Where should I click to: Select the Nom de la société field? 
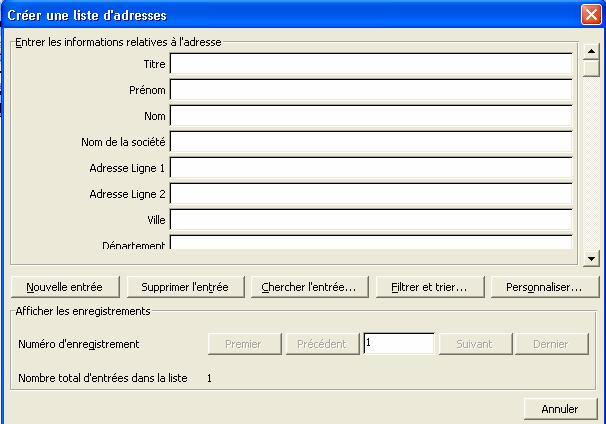click(370, 142)
